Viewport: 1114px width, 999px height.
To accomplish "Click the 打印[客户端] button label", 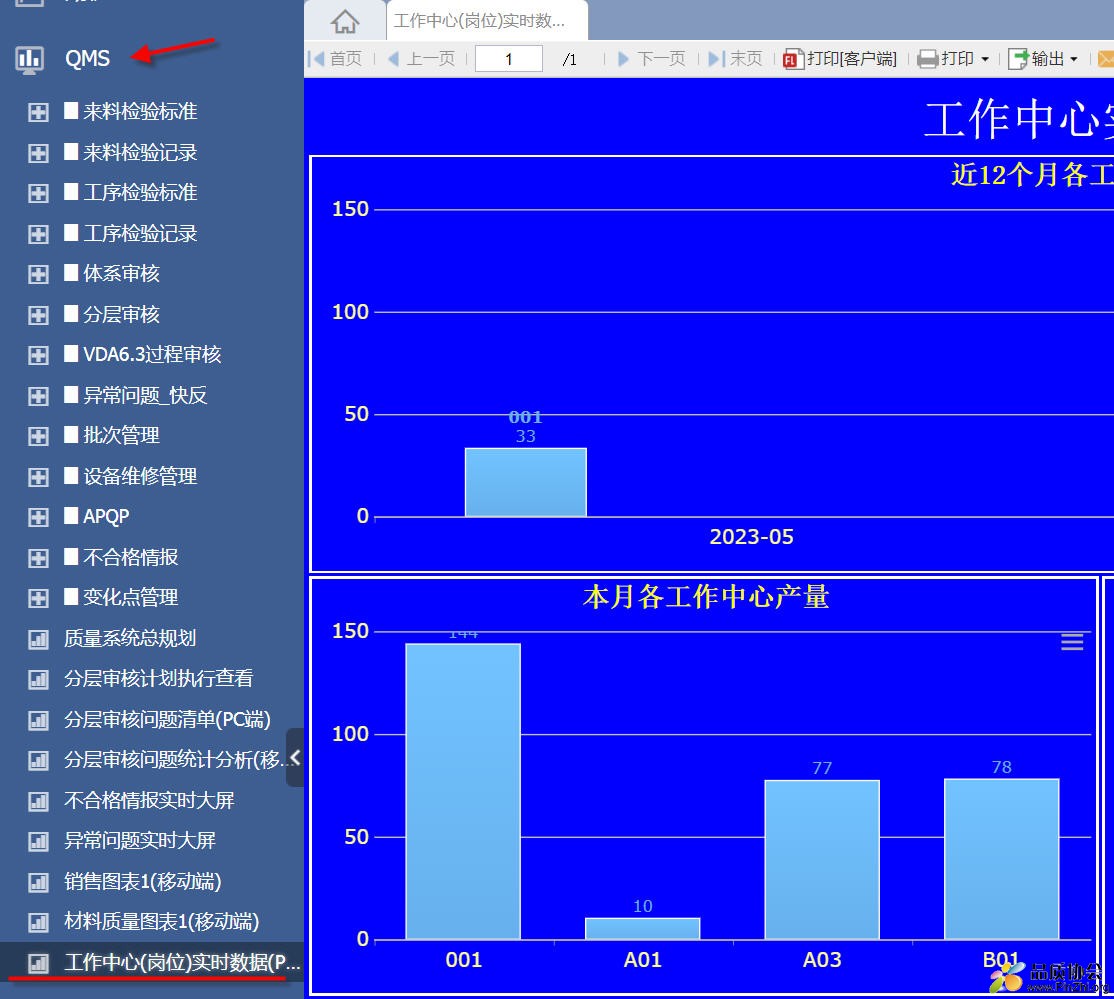I will (852, 59).
